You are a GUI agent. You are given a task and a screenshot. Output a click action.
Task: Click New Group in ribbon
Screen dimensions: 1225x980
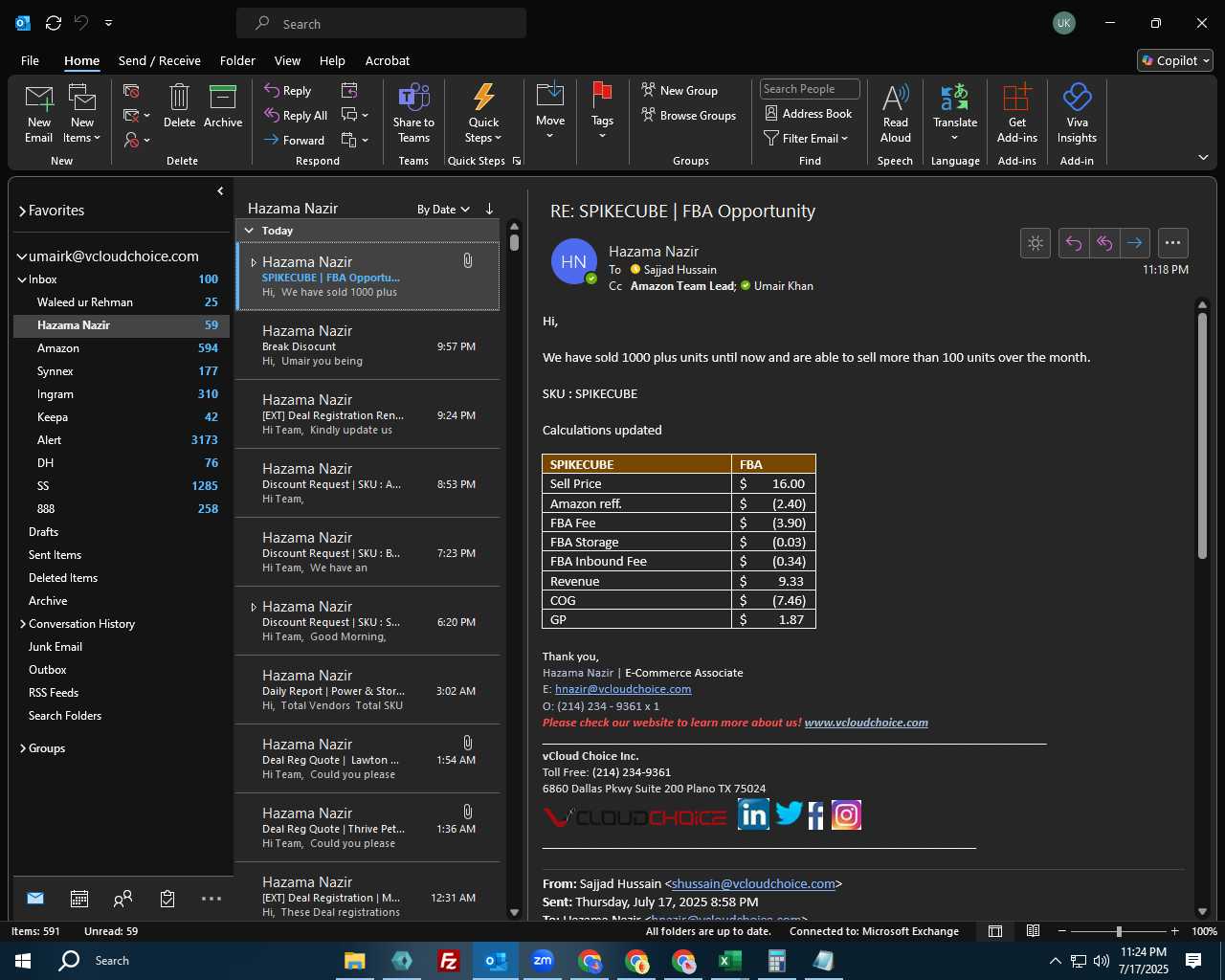click(679, 90)
